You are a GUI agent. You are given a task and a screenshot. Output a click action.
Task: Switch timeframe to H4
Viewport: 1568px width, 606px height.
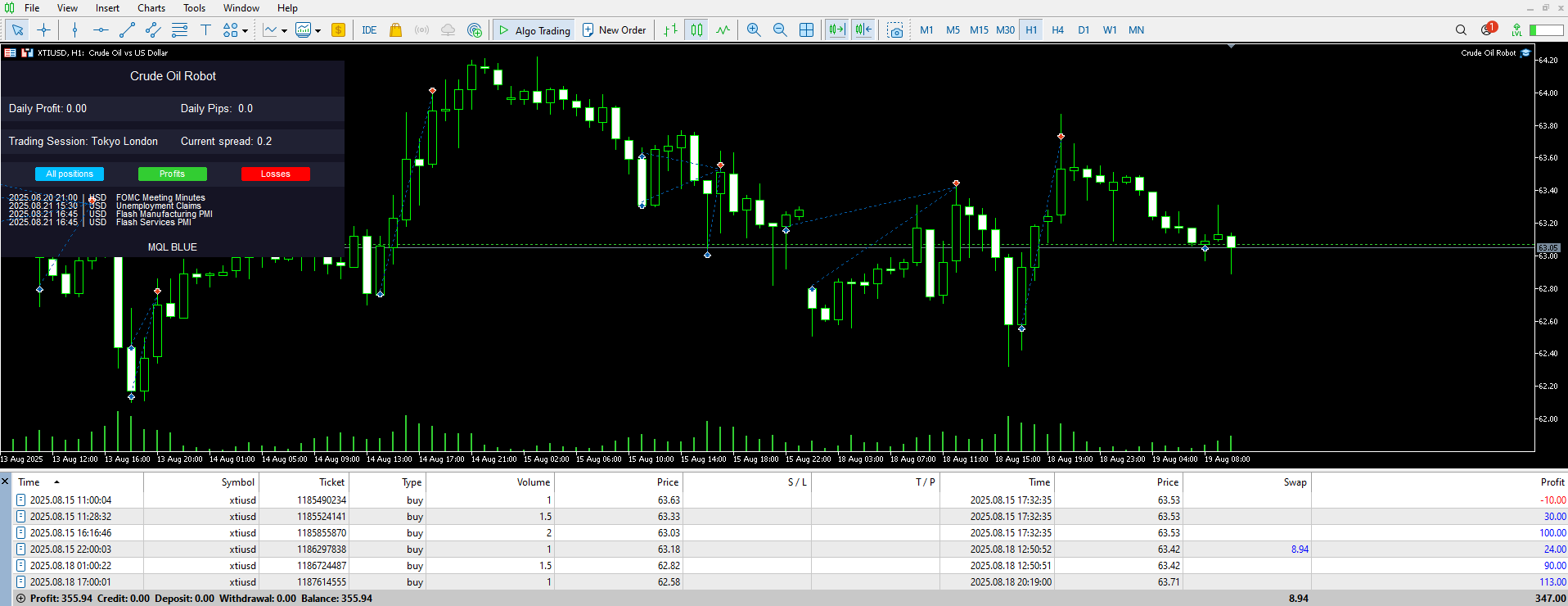click(x=1057, y=30)
